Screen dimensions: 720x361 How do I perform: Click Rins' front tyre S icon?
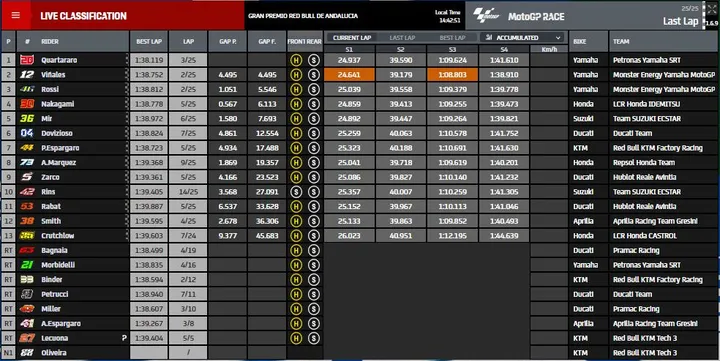(x=296, y=192)
